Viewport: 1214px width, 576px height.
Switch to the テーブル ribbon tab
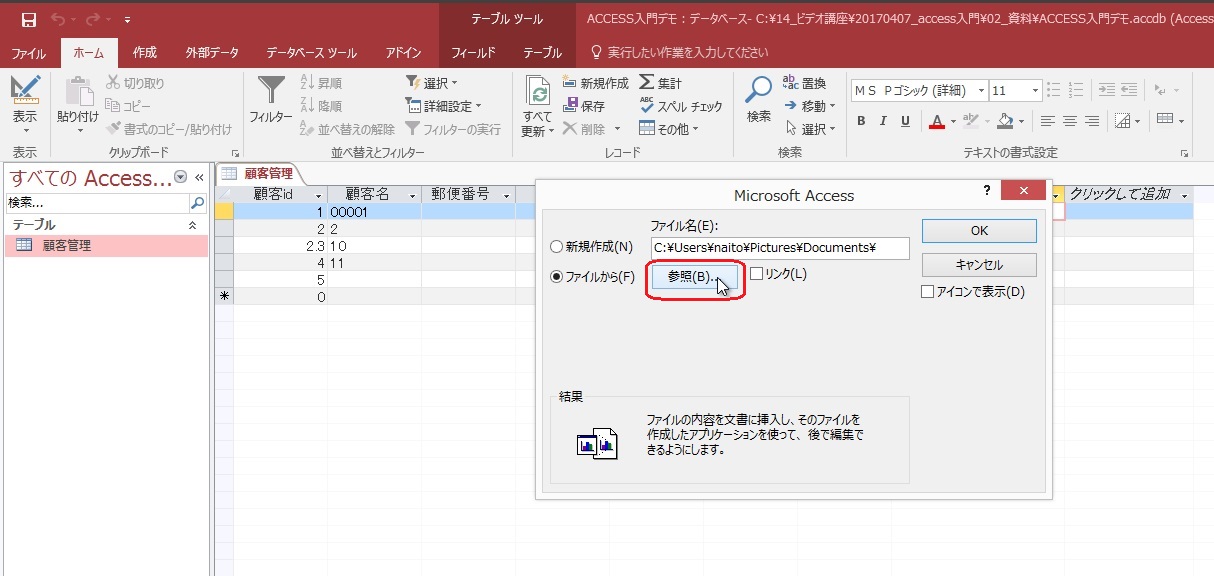coord(543,53)
